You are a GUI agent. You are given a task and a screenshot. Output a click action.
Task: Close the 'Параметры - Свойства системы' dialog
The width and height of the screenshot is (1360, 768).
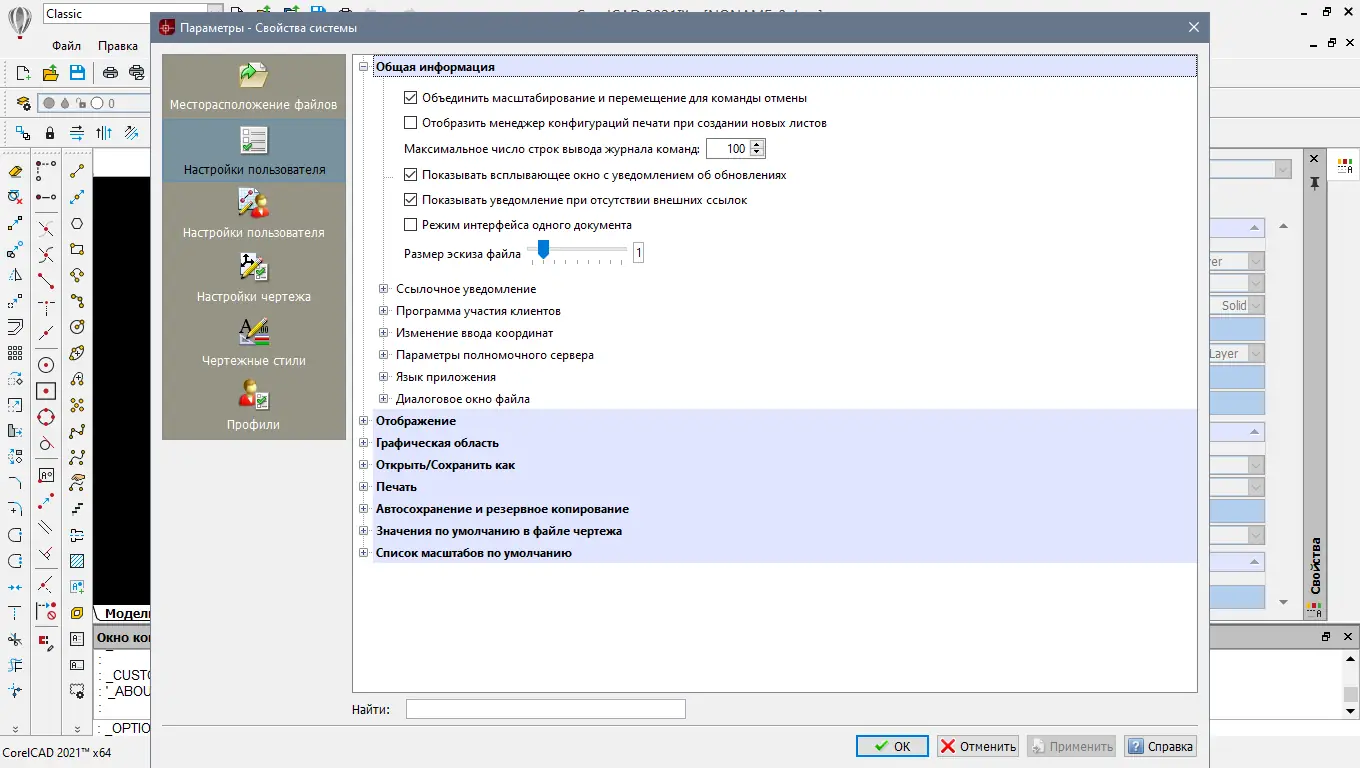1193,27
